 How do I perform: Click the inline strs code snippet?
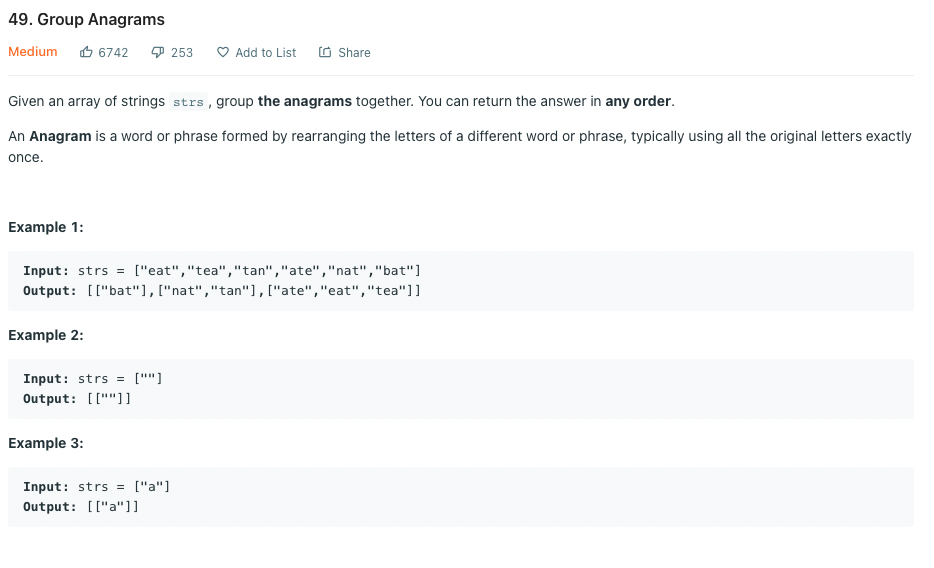coord(188,102)
